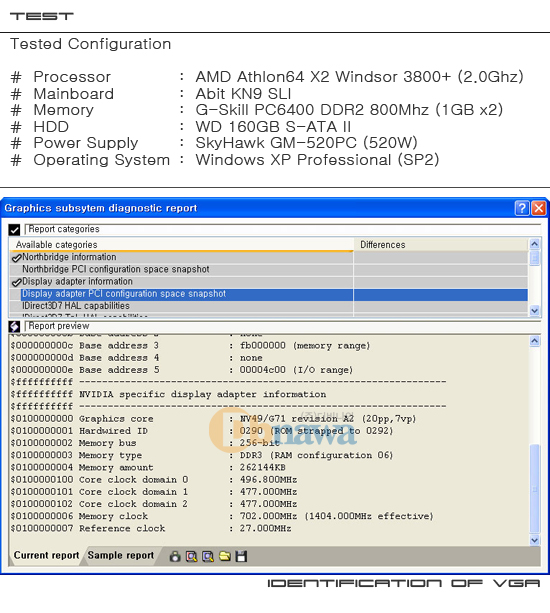Click Core clock domain 1 line
Viewport: 550px width, 613px height.
click(154, 492)
